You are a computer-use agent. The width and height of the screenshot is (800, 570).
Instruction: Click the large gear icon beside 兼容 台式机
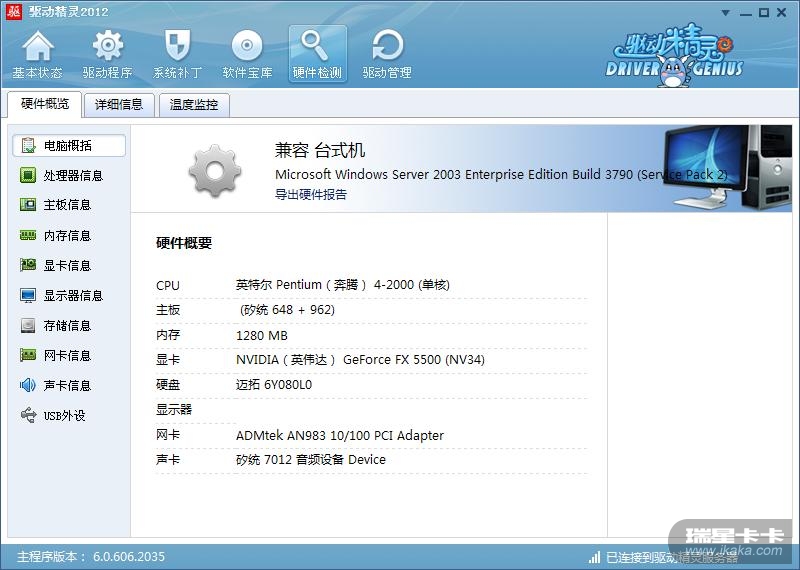(215, 170)
